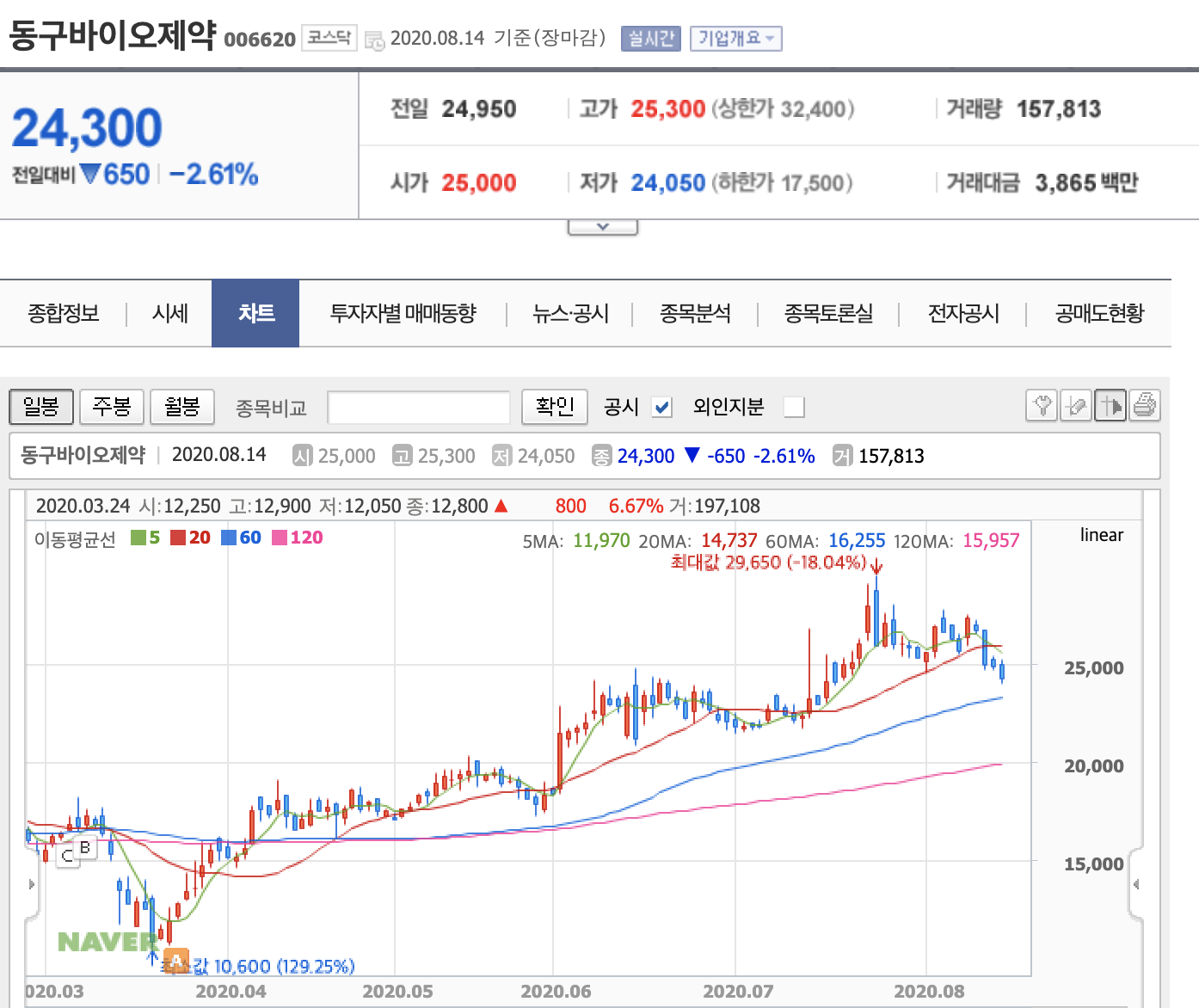Toggle the 공시 checkbox
Viewport: 1199px width, 1008px height.
pyautogui.click(x=661, y=407)
